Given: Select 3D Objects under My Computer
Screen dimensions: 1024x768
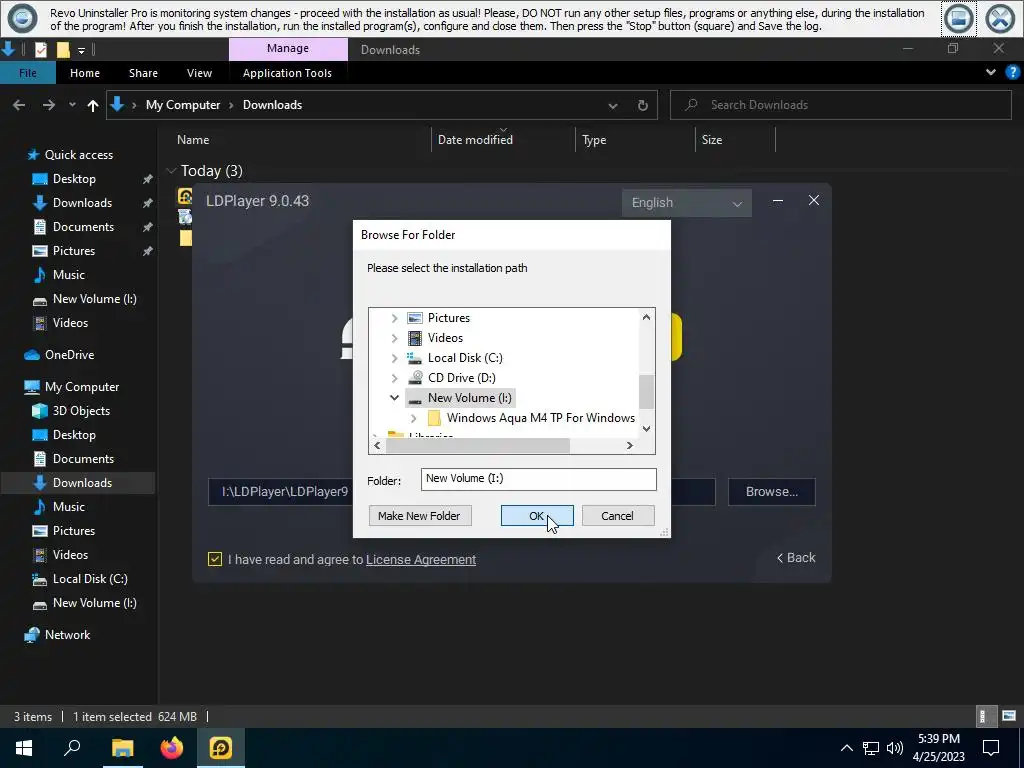Looking at the screenshot, I should 81,411.
